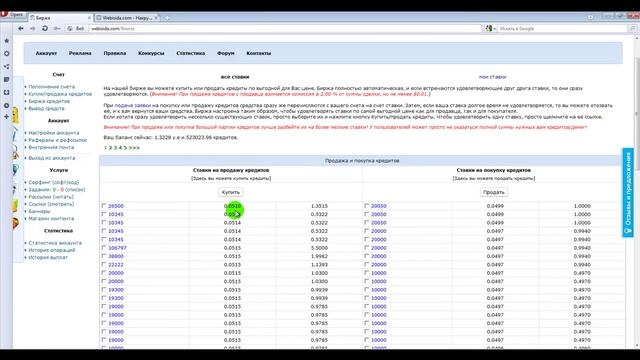Open the мои ставки link

point(492,77)
